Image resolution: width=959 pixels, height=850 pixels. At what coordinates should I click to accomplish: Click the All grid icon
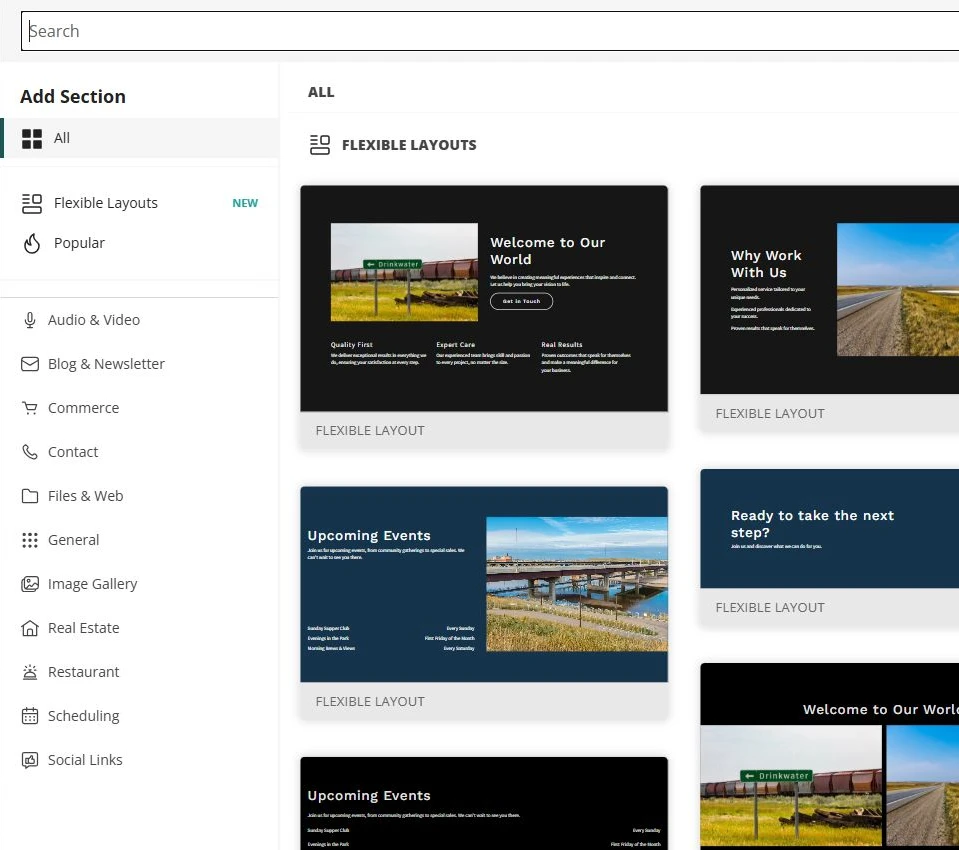32,139
